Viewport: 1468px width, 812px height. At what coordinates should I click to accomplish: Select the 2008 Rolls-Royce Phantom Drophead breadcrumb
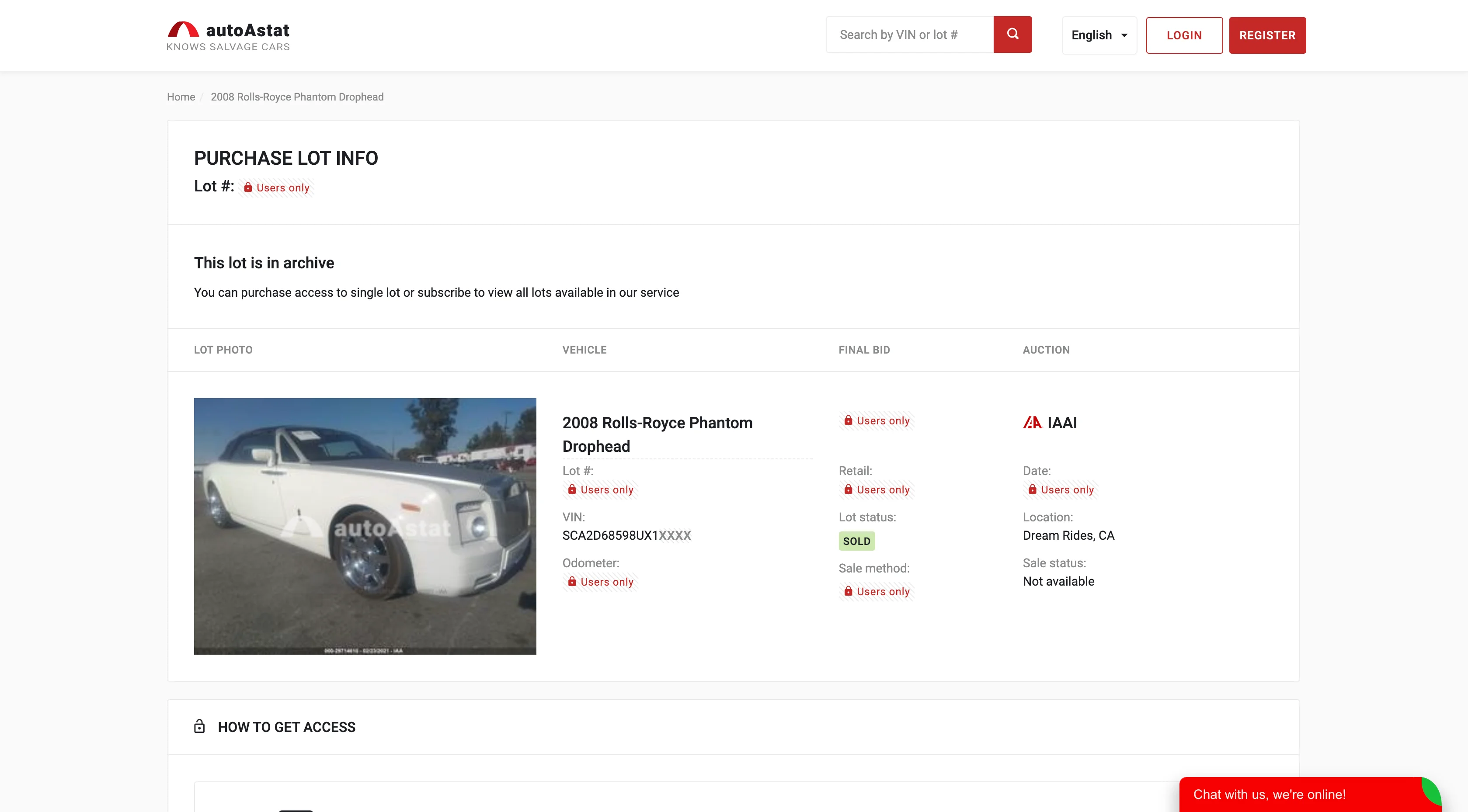pyautogui.click(x=297, y=97)
